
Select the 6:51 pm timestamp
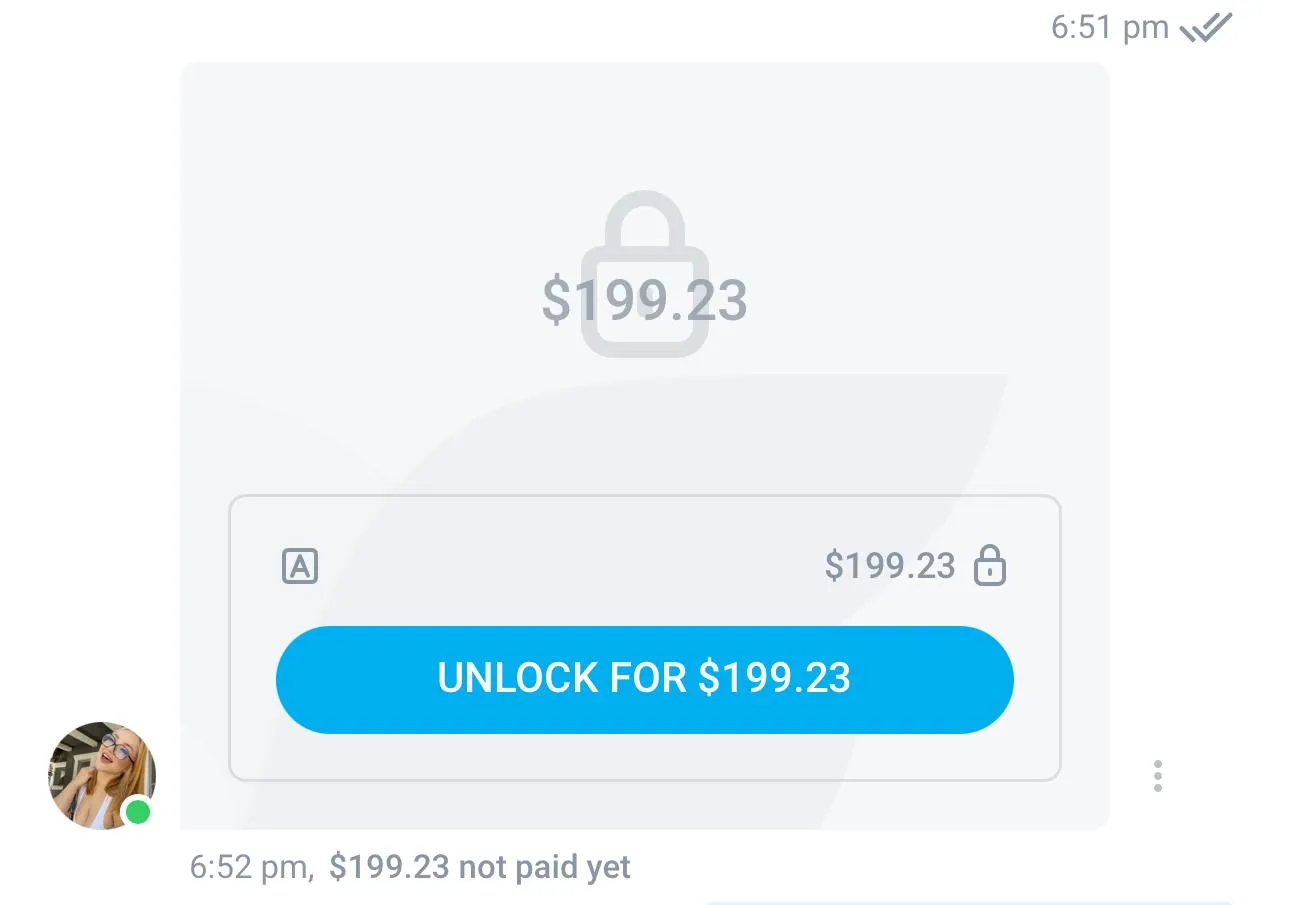point(1109,28)
